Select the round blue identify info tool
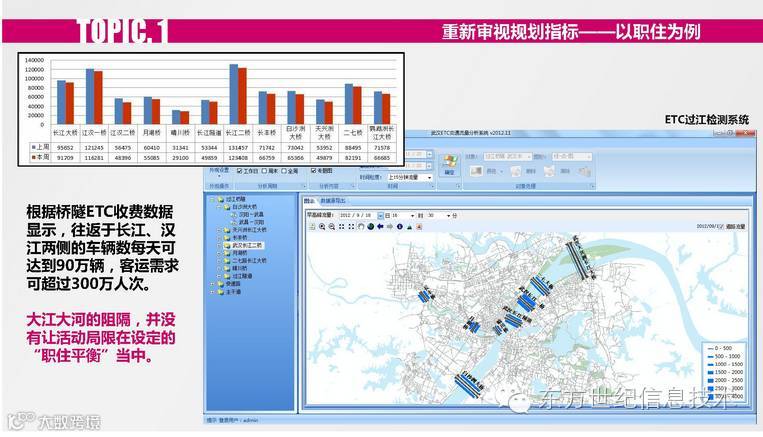This screenshot has width=763, height=437. coord(400,227)
